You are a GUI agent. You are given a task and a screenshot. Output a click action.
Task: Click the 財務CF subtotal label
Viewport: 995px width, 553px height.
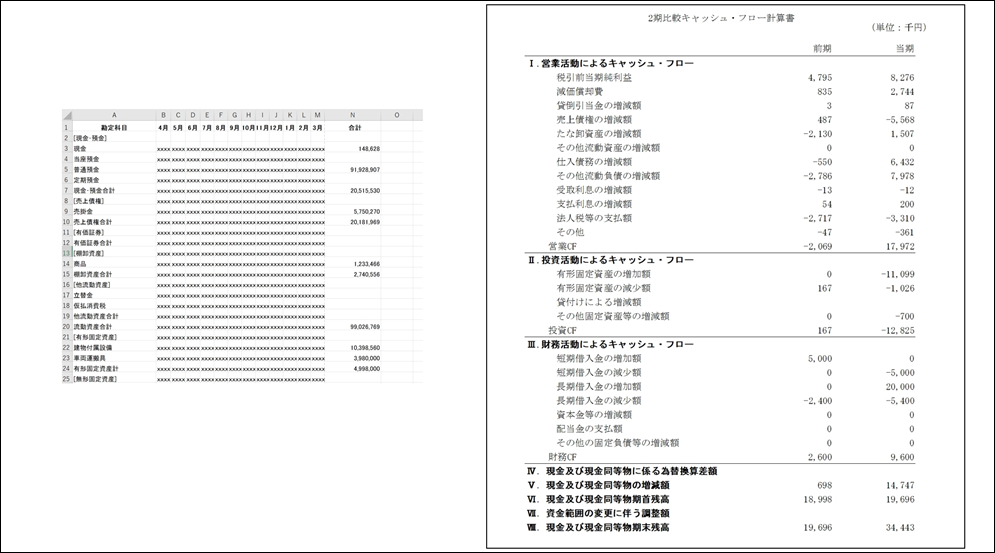point(562,456)
